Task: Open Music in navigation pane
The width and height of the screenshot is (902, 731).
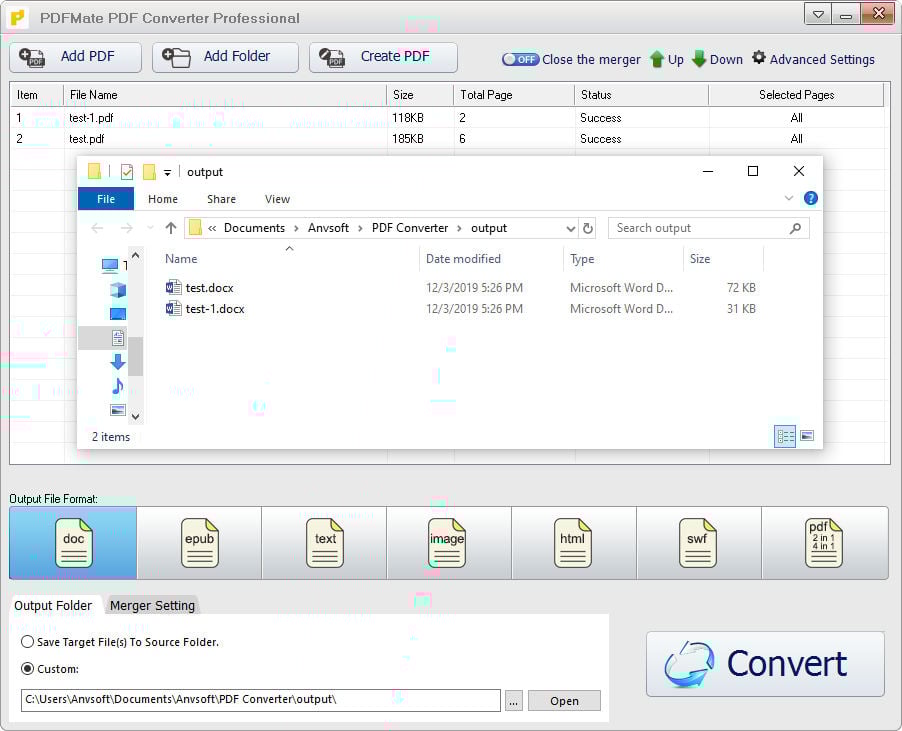Action: click(x=118, y=386)
